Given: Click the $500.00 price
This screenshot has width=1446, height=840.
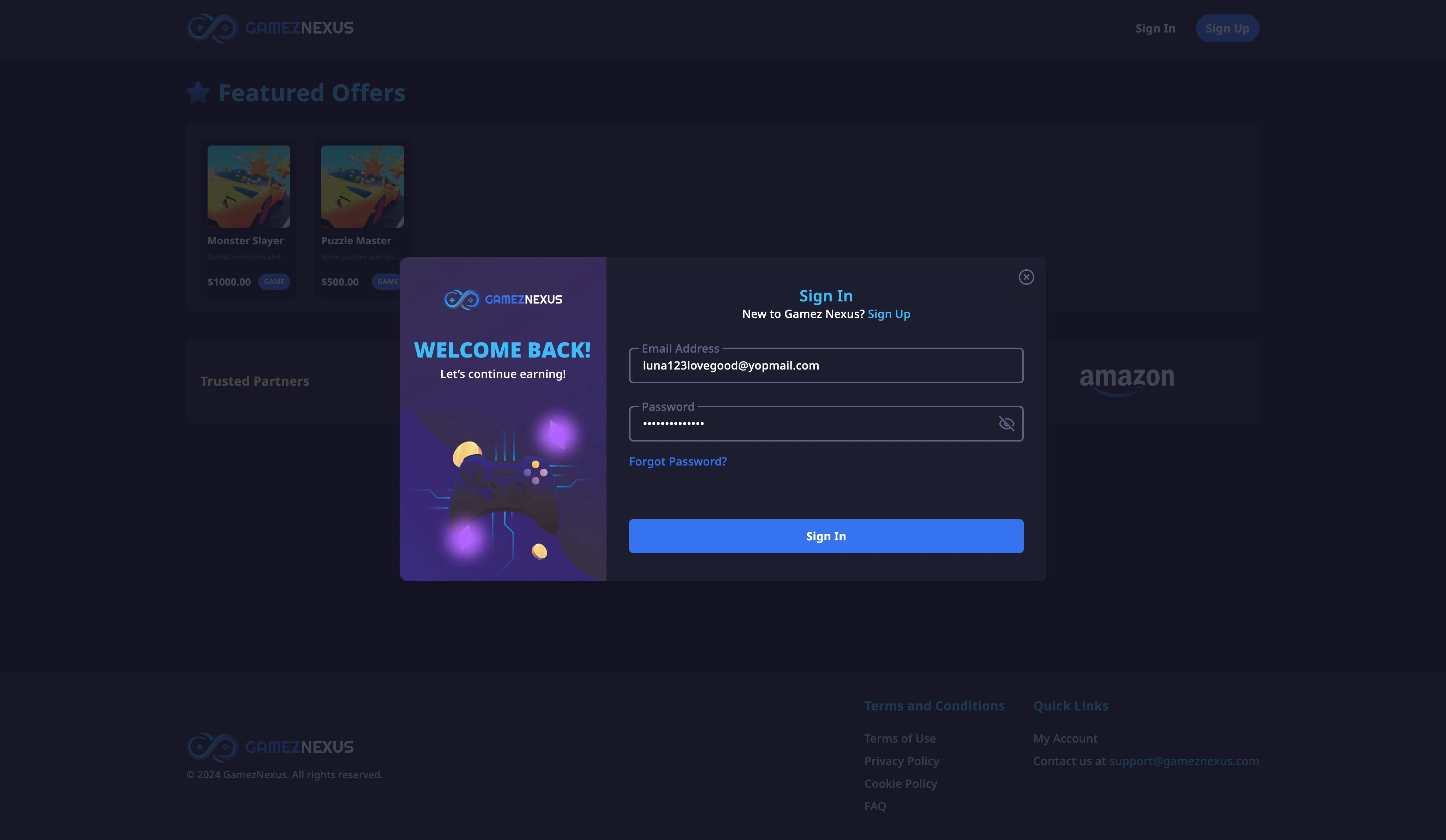Looking at the screenshot, I should 340,282.
